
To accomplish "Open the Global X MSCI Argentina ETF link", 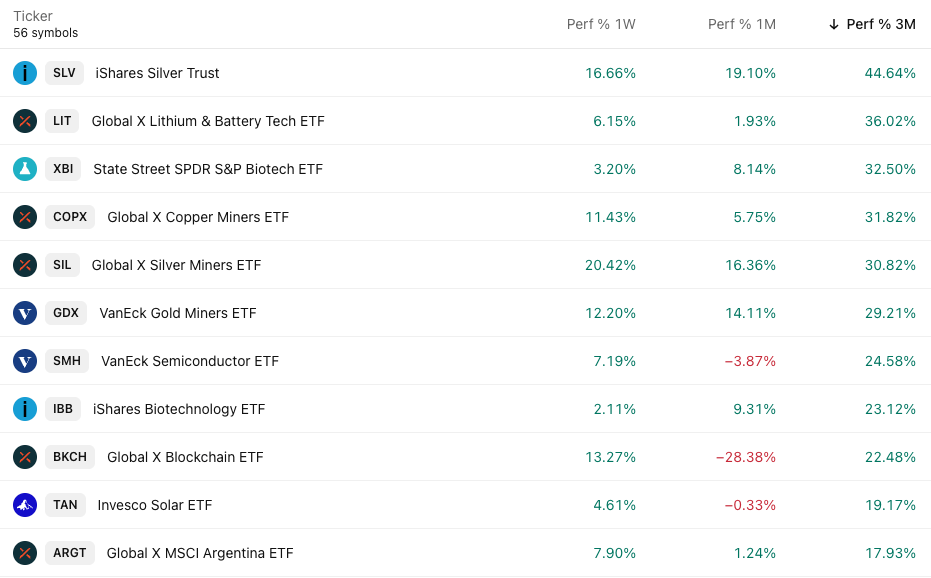I will [200, 553].
